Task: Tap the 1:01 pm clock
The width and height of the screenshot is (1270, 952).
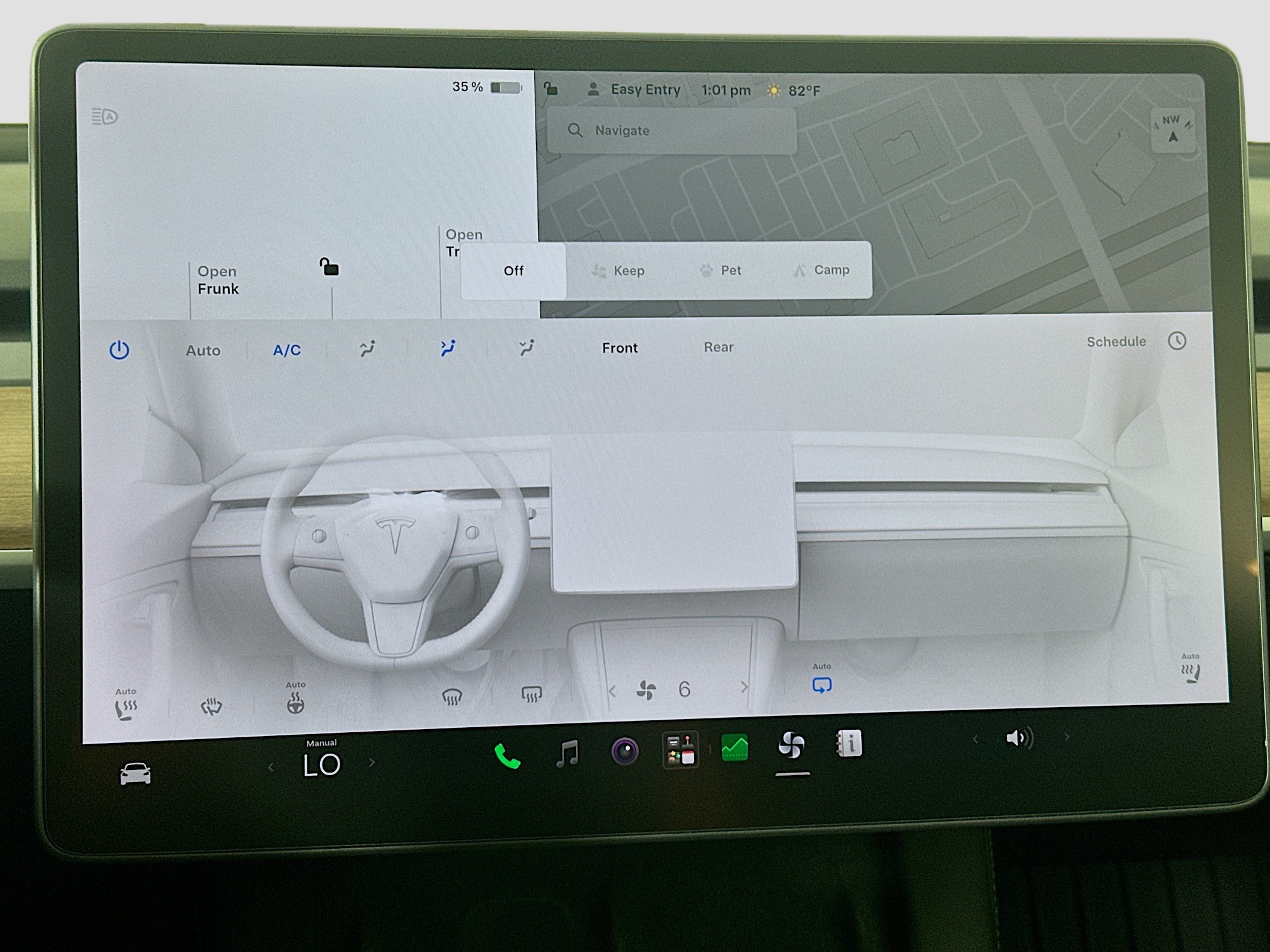Action: (726, 90)
